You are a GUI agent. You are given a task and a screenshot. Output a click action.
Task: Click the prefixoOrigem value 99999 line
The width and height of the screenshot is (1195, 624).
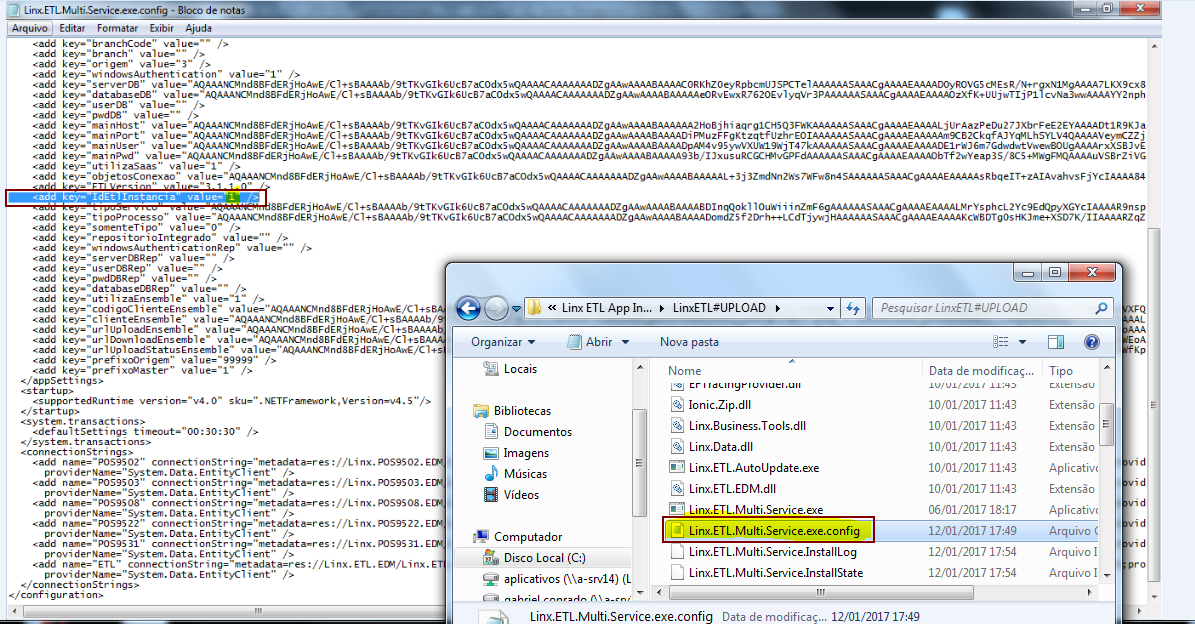pyautogui.click(x=154, y=360)
